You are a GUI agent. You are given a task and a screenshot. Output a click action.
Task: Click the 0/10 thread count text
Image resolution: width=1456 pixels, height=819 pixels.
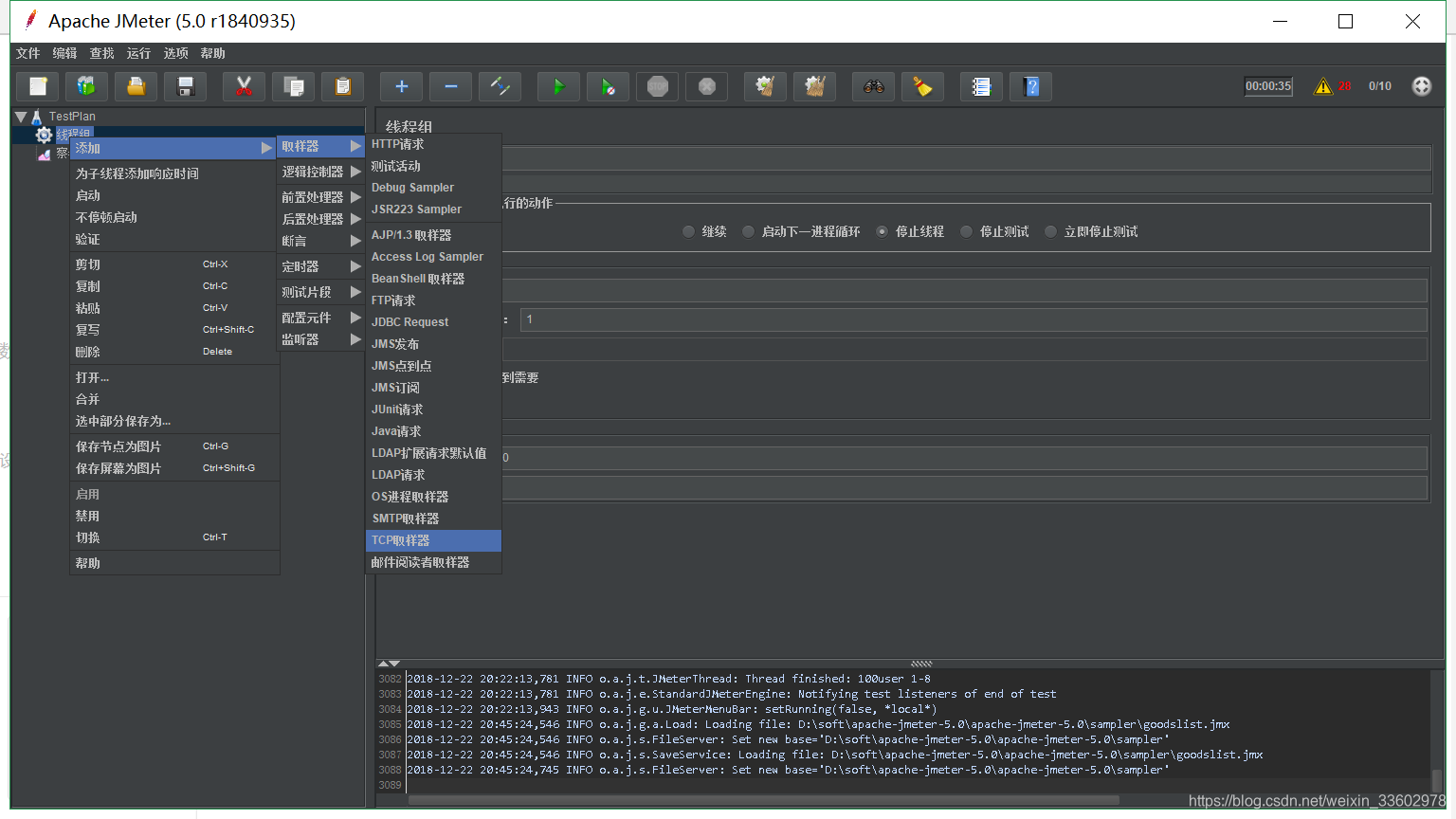tap(1380, 86)
